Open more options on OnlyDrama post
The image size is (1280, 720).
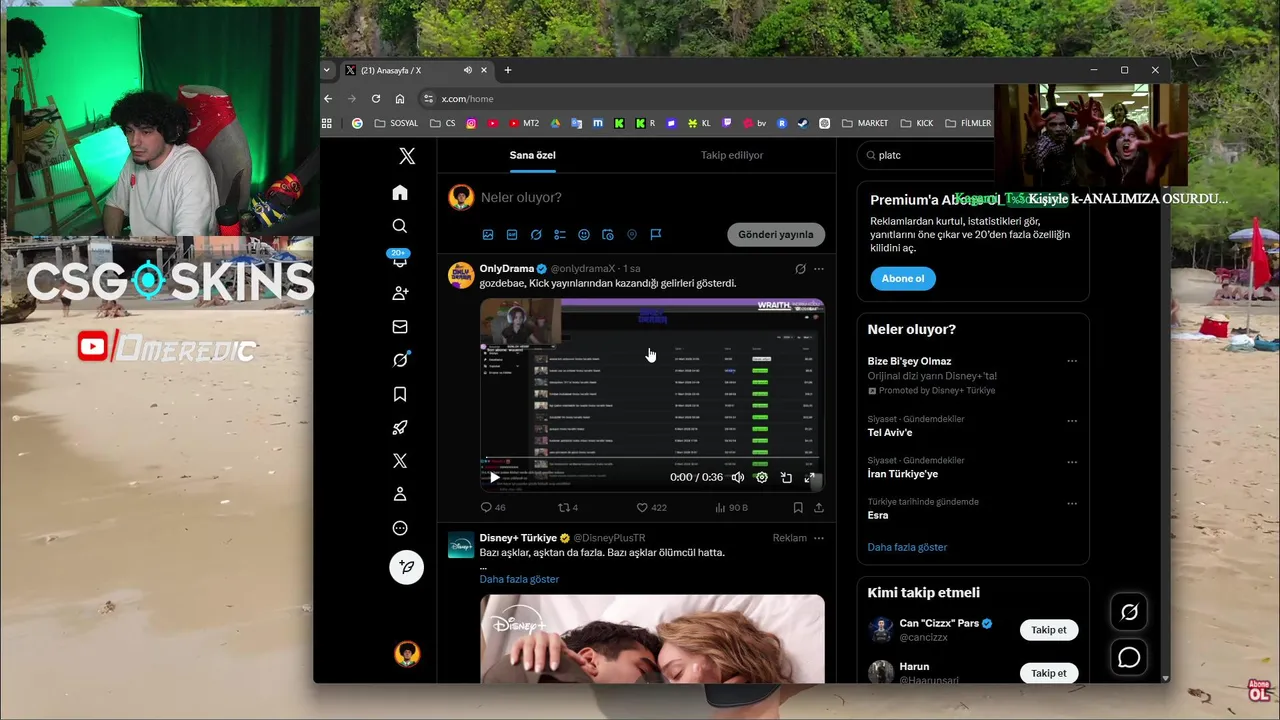819,269
